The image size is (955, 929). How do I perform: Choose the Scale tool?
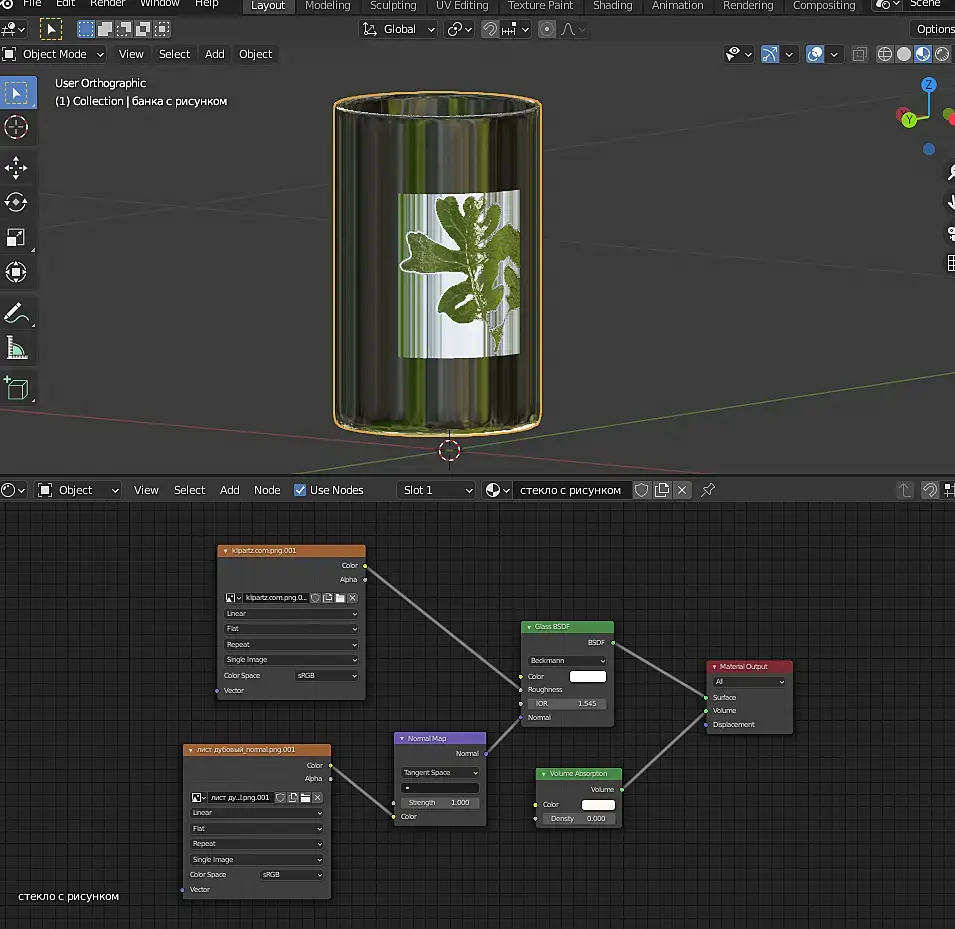(17, 237)
